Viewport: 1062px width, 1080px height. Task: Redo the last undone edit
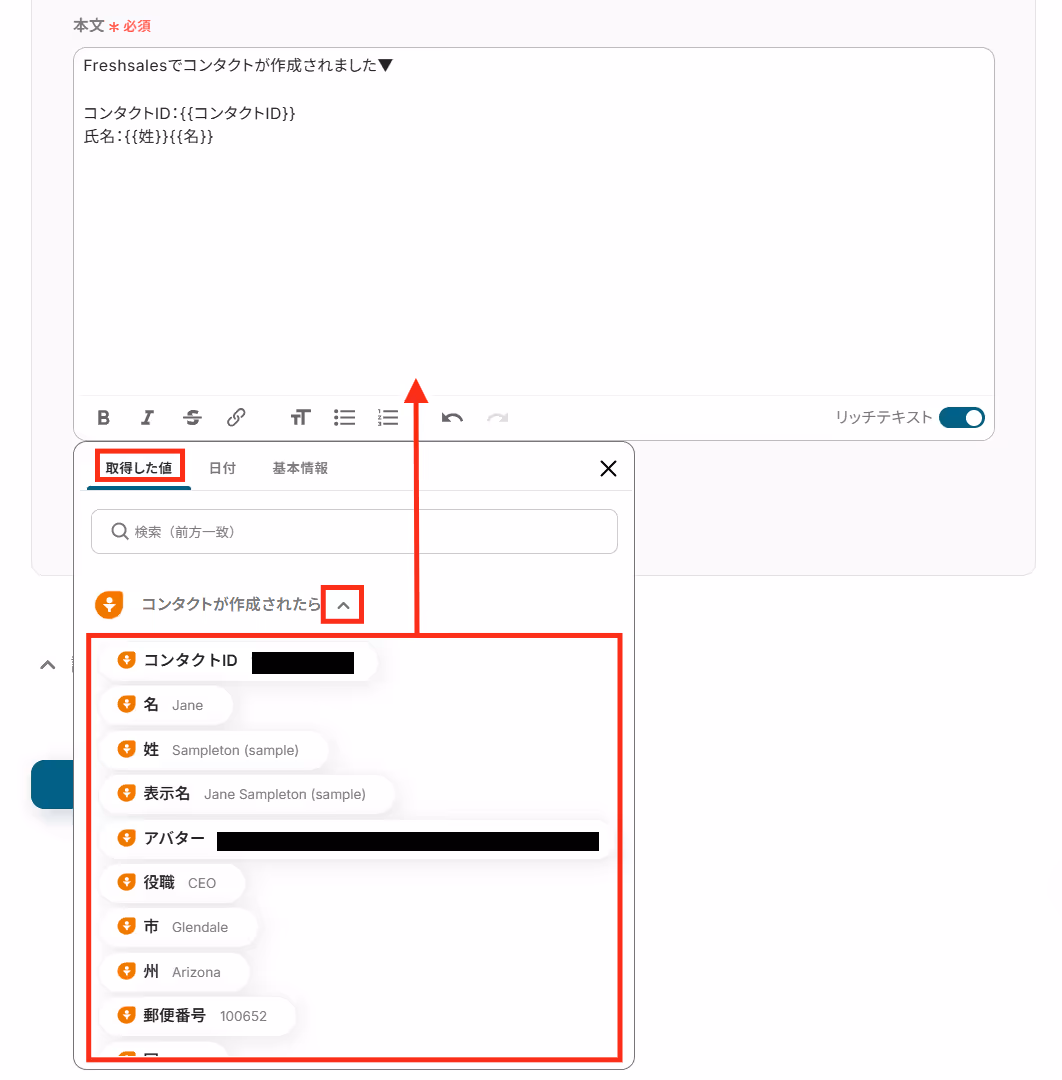pyautogui.click(x=497, y=417)
